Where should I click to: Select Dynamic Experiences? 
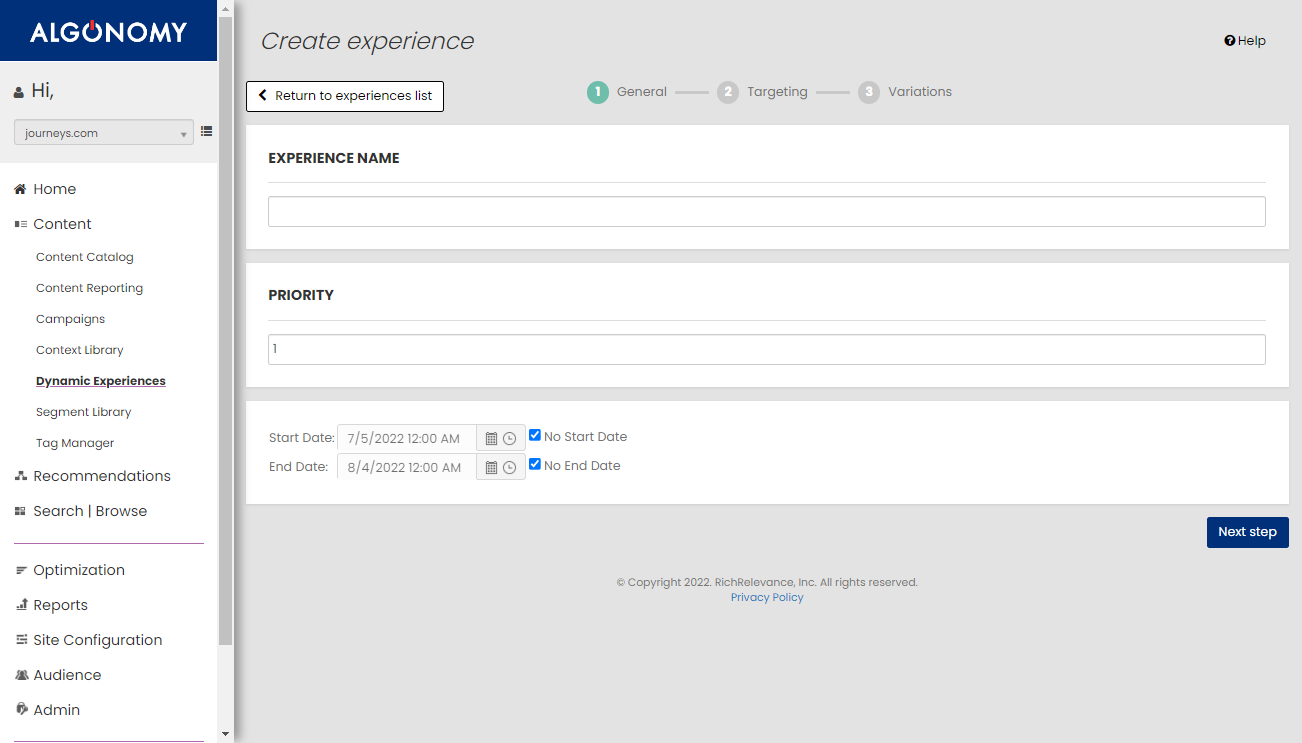[101, 381]
